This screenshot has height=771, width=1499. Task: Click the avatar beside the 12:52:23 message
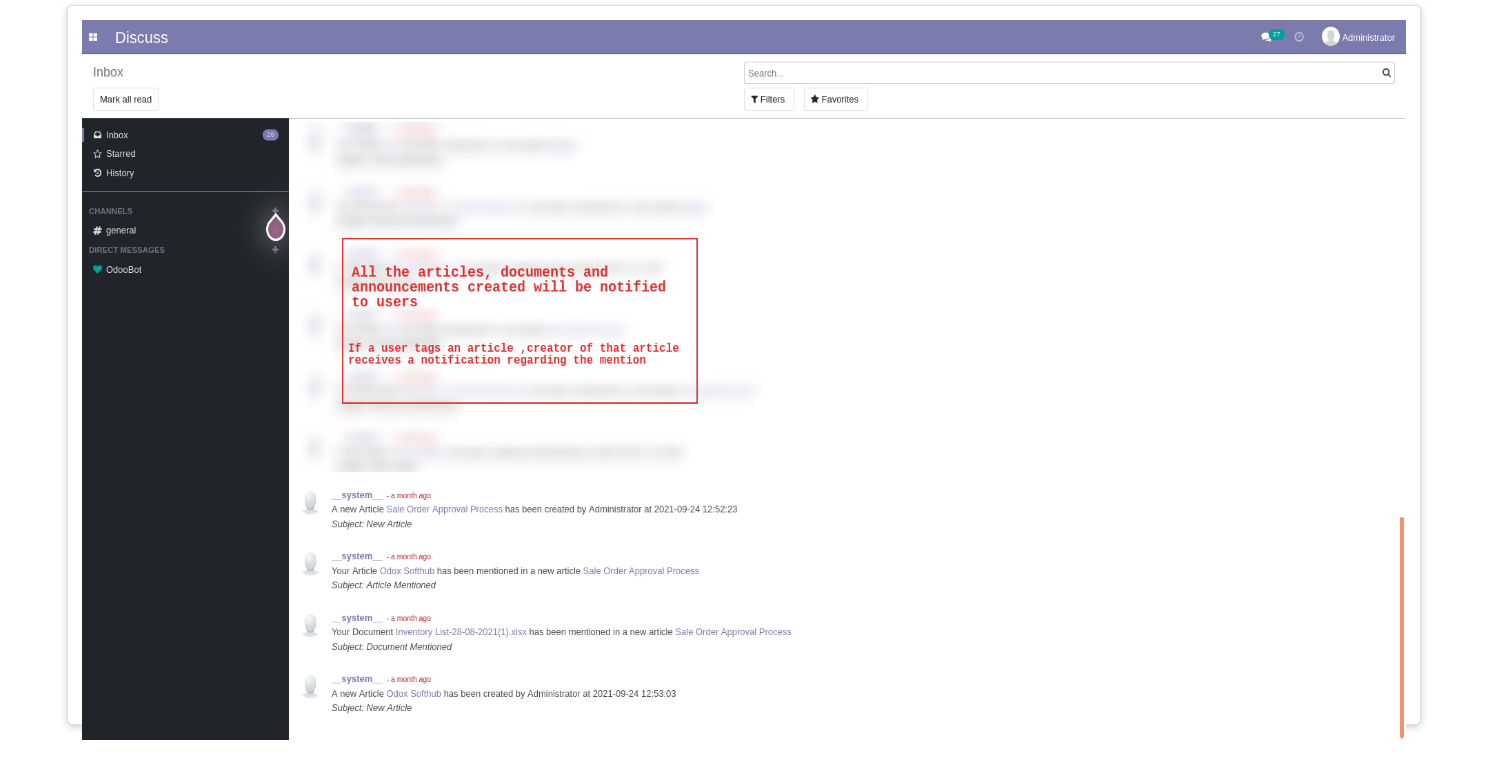click(x=311, y=502)
